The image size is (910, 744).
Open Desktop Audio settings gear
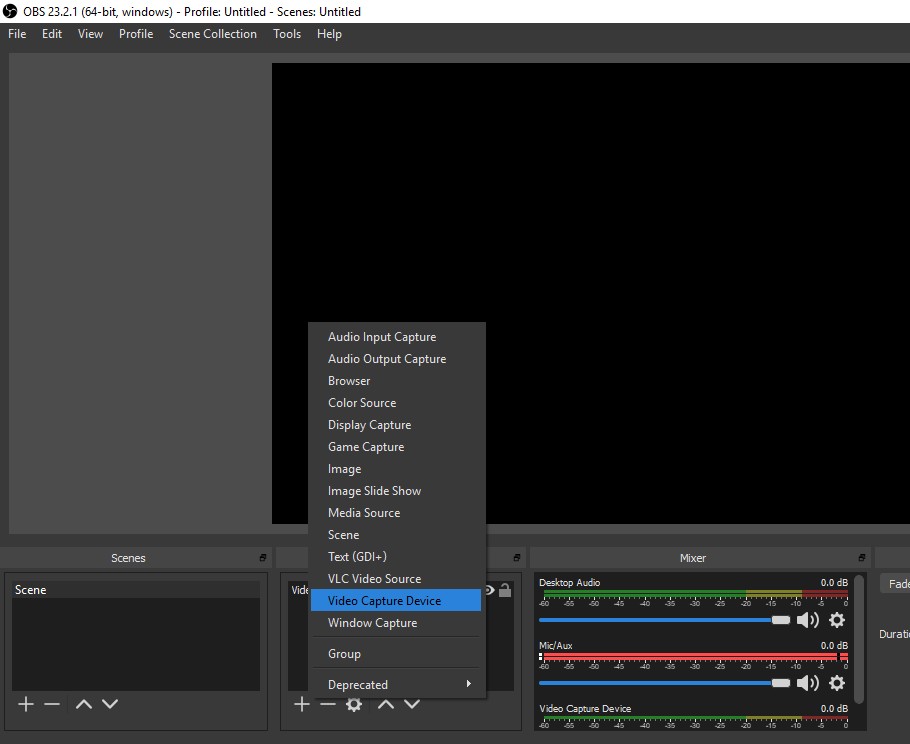click(x=836, y=620)
